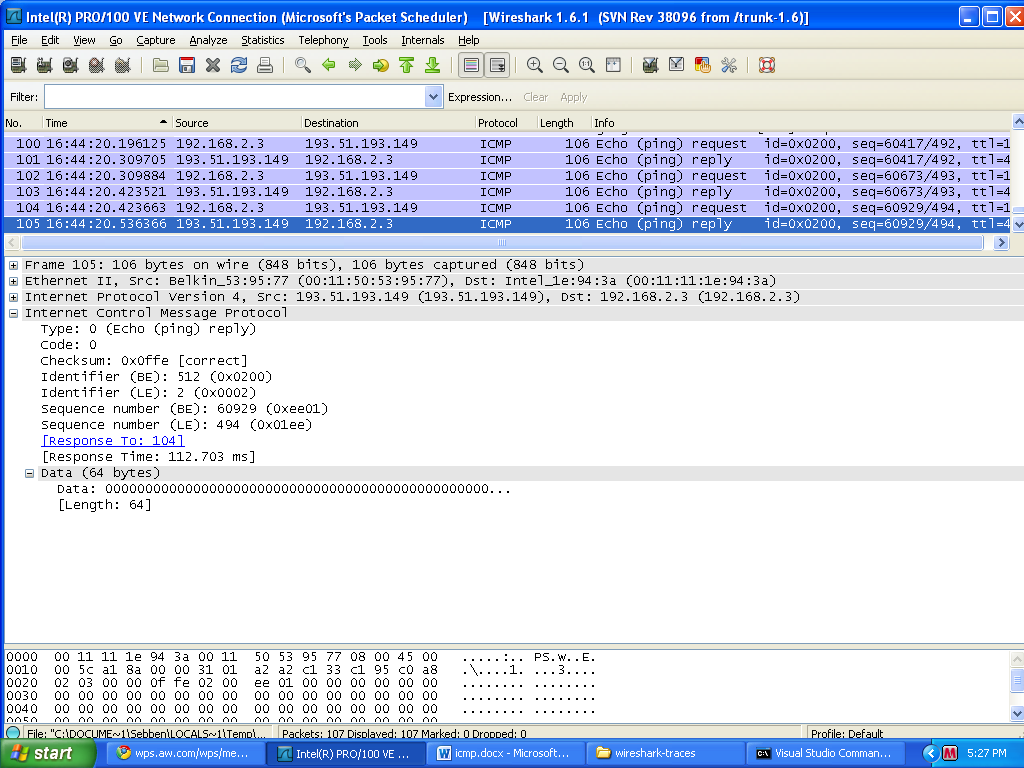Viewport: 1024px width, 768px height.
Task: Switch to icmp.docx Microsoft Word taskbar
Action: [x=507, y=754]
